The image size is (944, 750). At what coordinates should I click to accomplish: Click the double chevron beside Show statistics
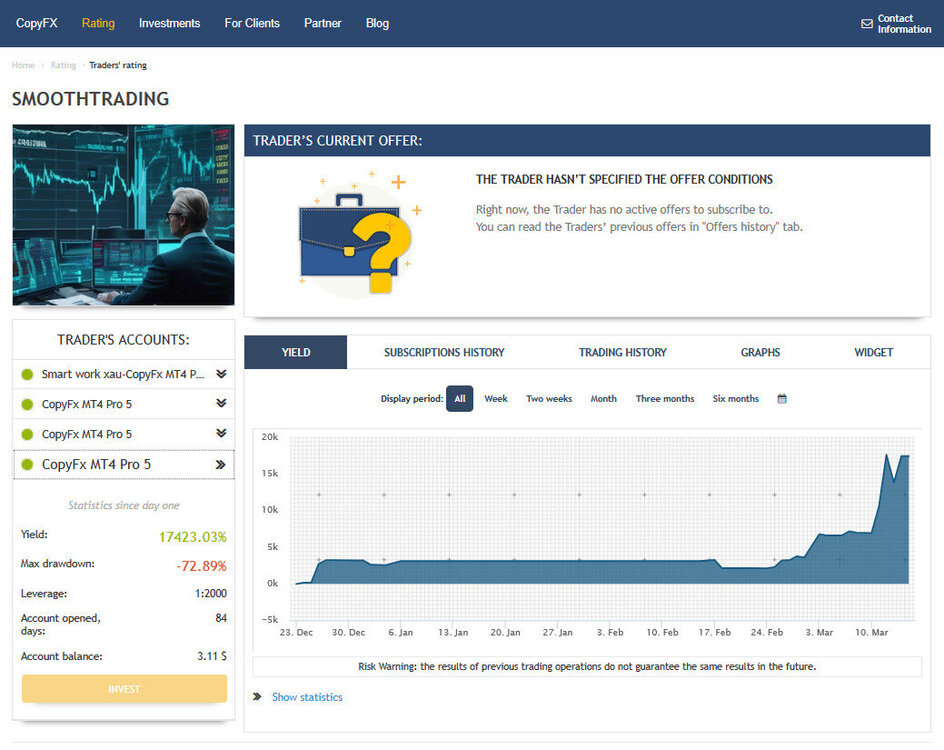click(257, 696)
